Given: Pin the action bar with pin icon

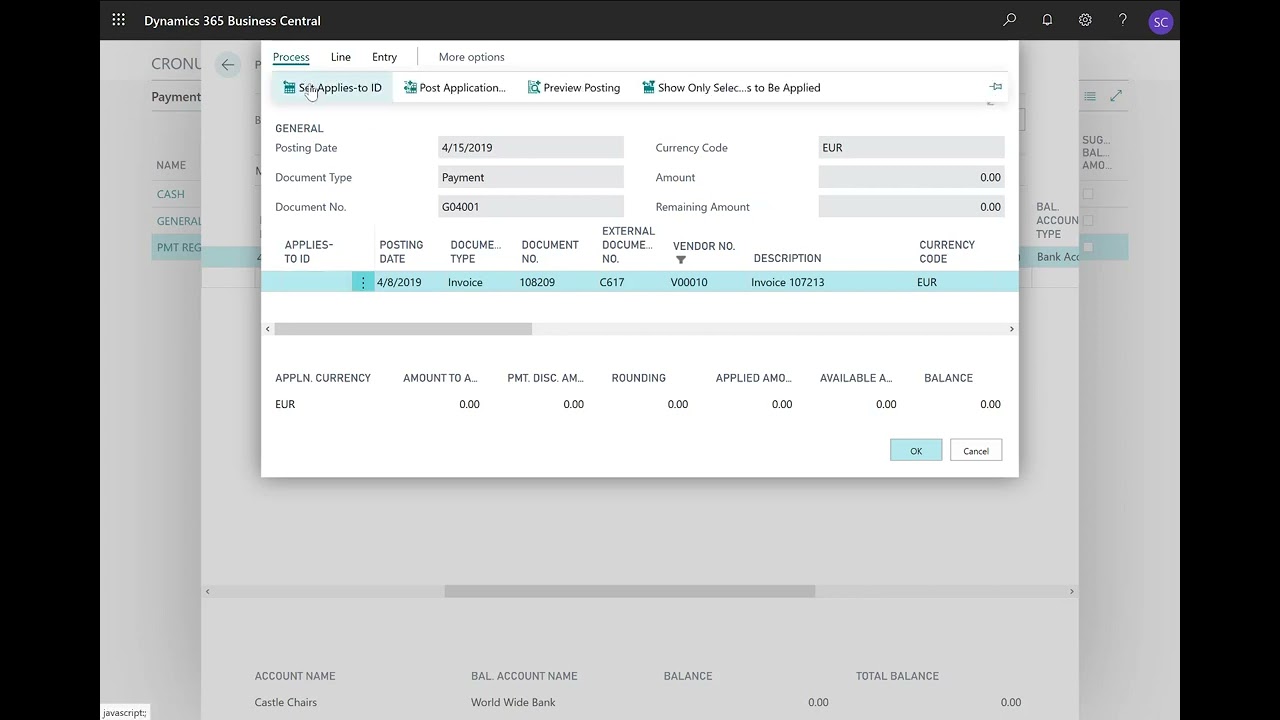Looking at the screenshot, I should [x=996, y=87].
